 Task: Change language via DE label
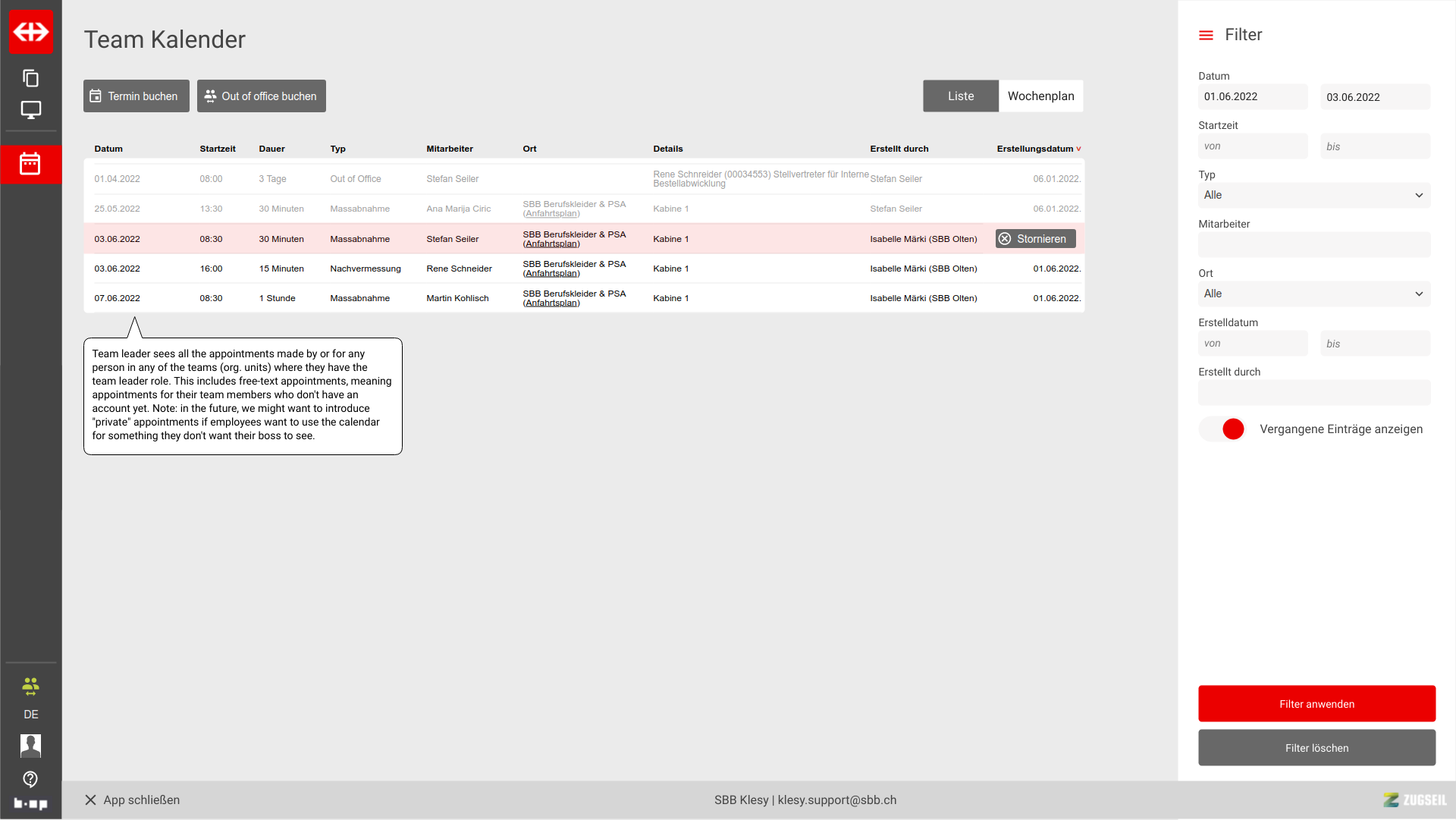[x=31, y=715]
